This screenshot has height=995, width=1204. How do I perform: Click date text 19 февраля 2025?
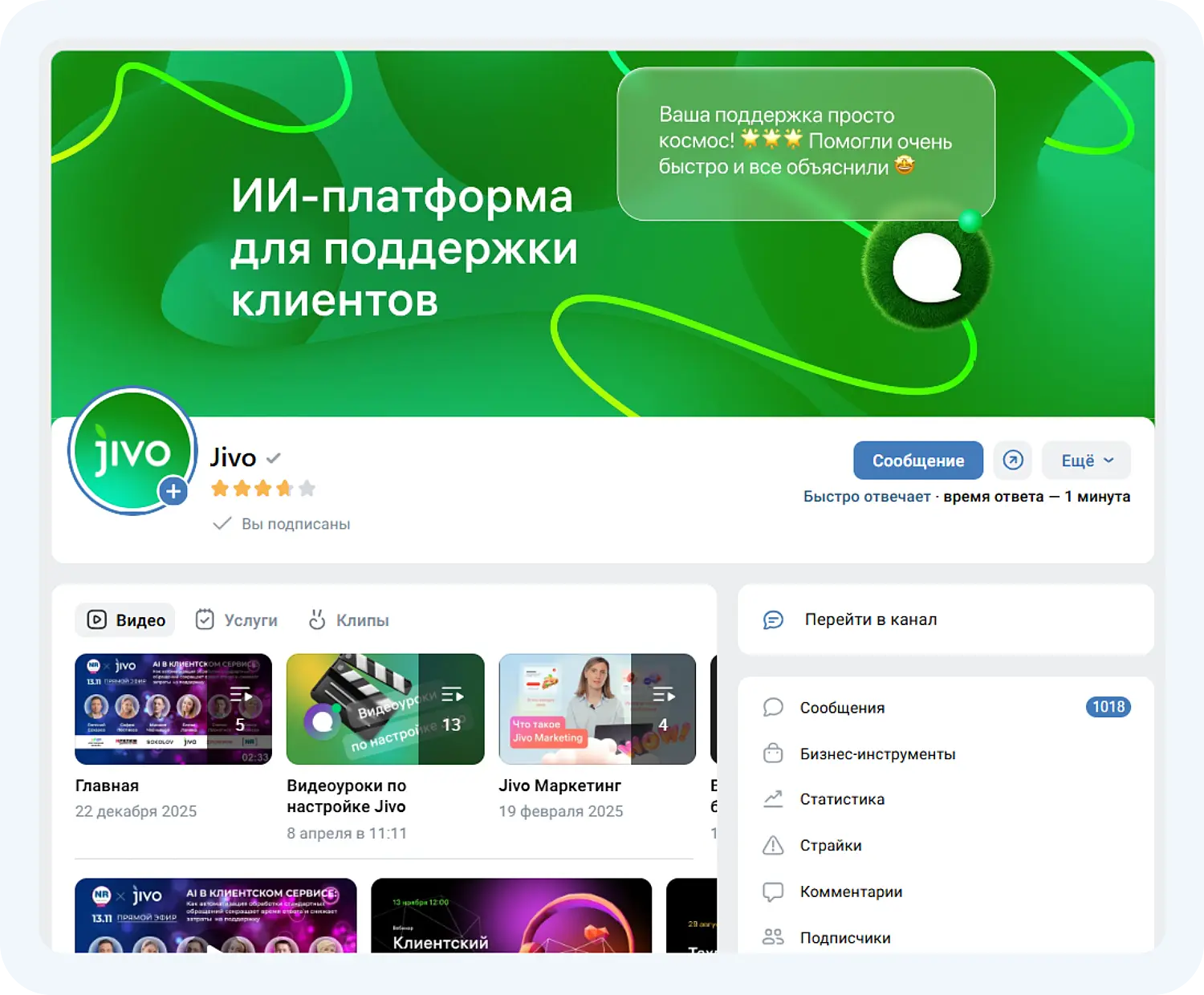click(561, 811)
